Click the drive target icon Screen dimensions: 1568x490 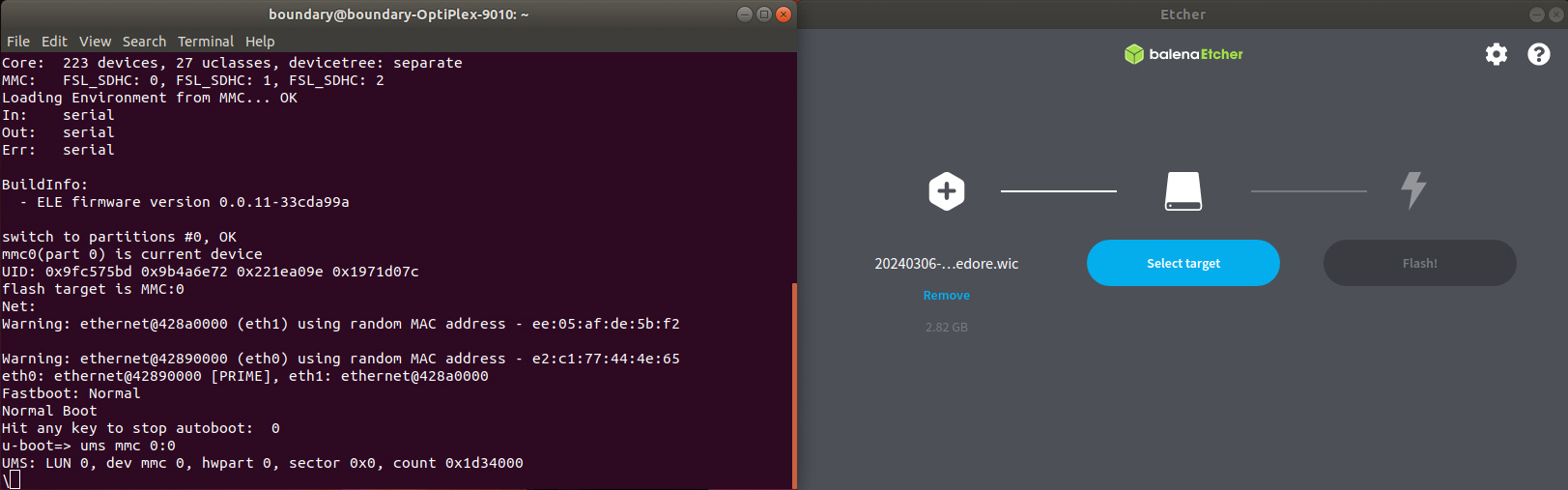pyautogui.click(x=1183, y=191)
